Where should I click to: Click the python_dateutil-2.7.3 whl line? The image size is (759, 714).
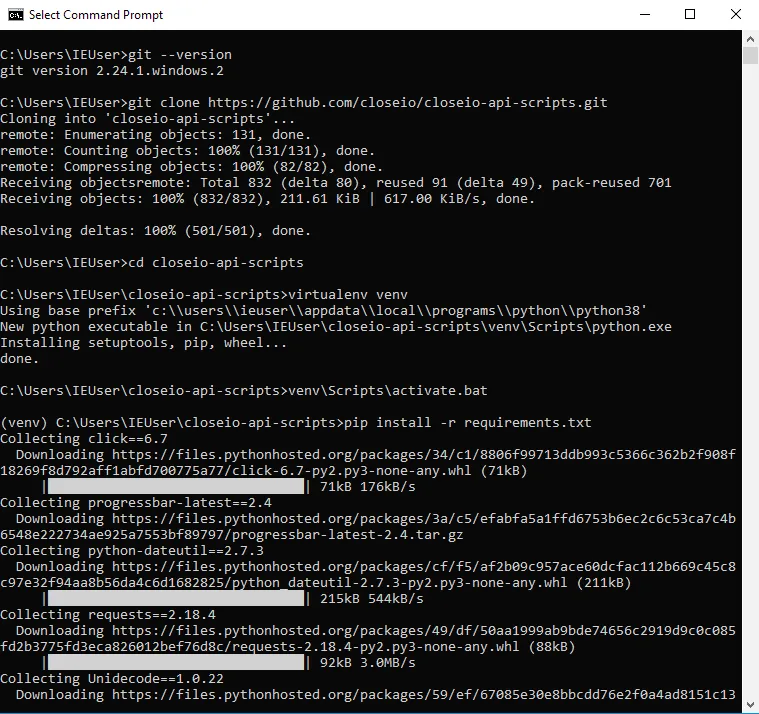click(316, 582)
